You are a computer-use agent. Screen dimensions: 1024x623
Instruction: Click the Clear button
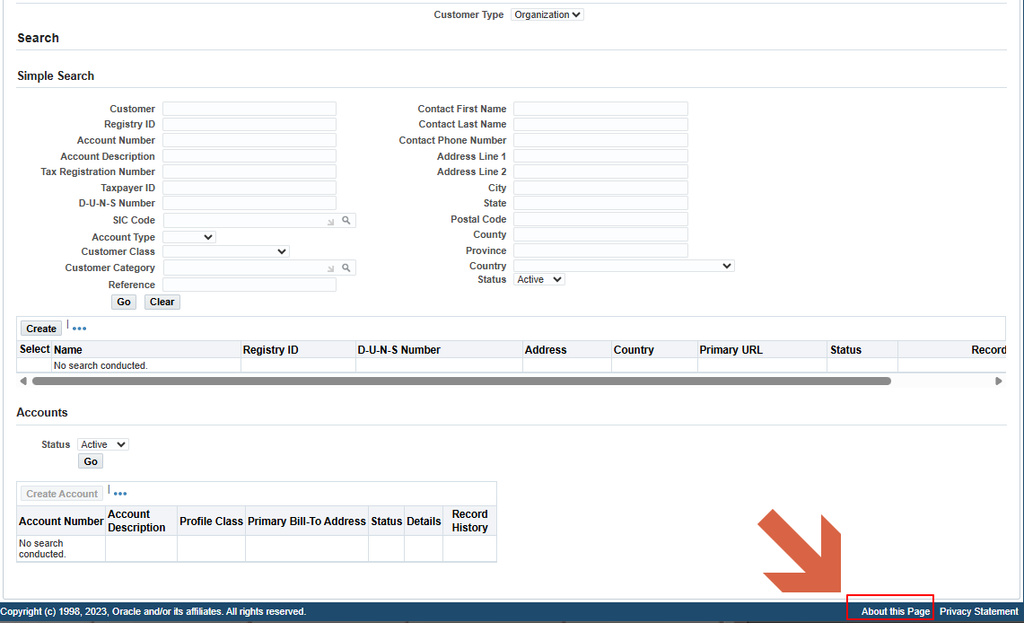coord(162,302)
